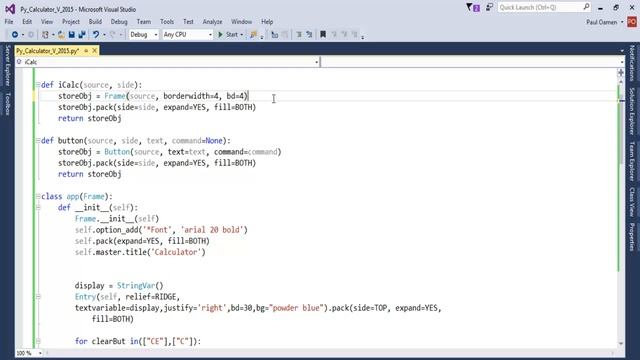This screenshot has width=640, height=360.
Task: Open the New Project dropdown arrow
Action: click(53, 35)
